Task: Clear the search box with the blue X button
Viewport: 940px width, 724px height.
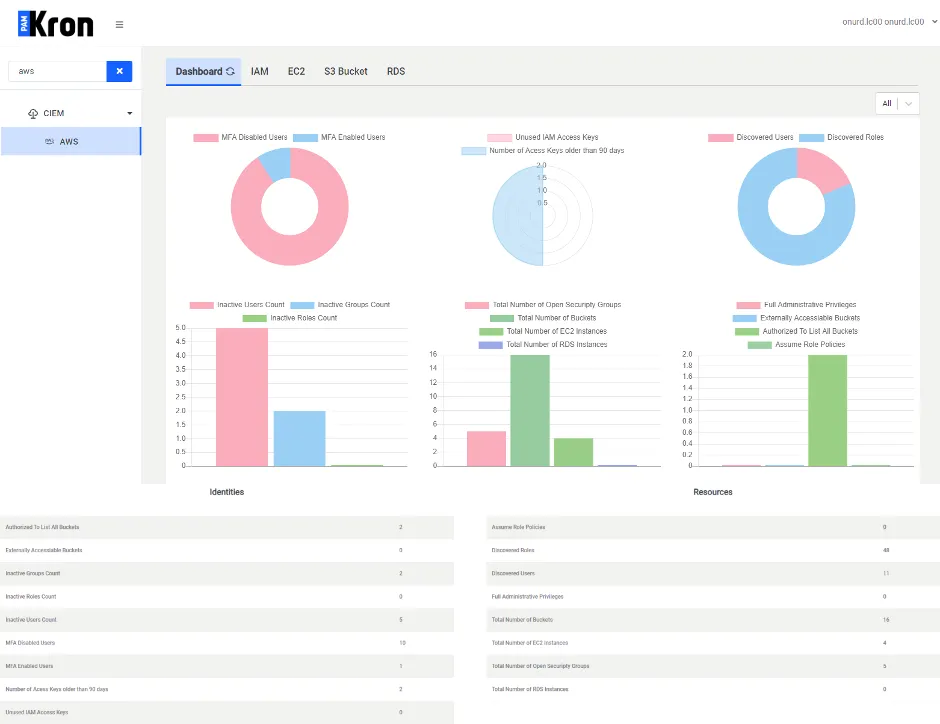Action: (x=119, y=71)
